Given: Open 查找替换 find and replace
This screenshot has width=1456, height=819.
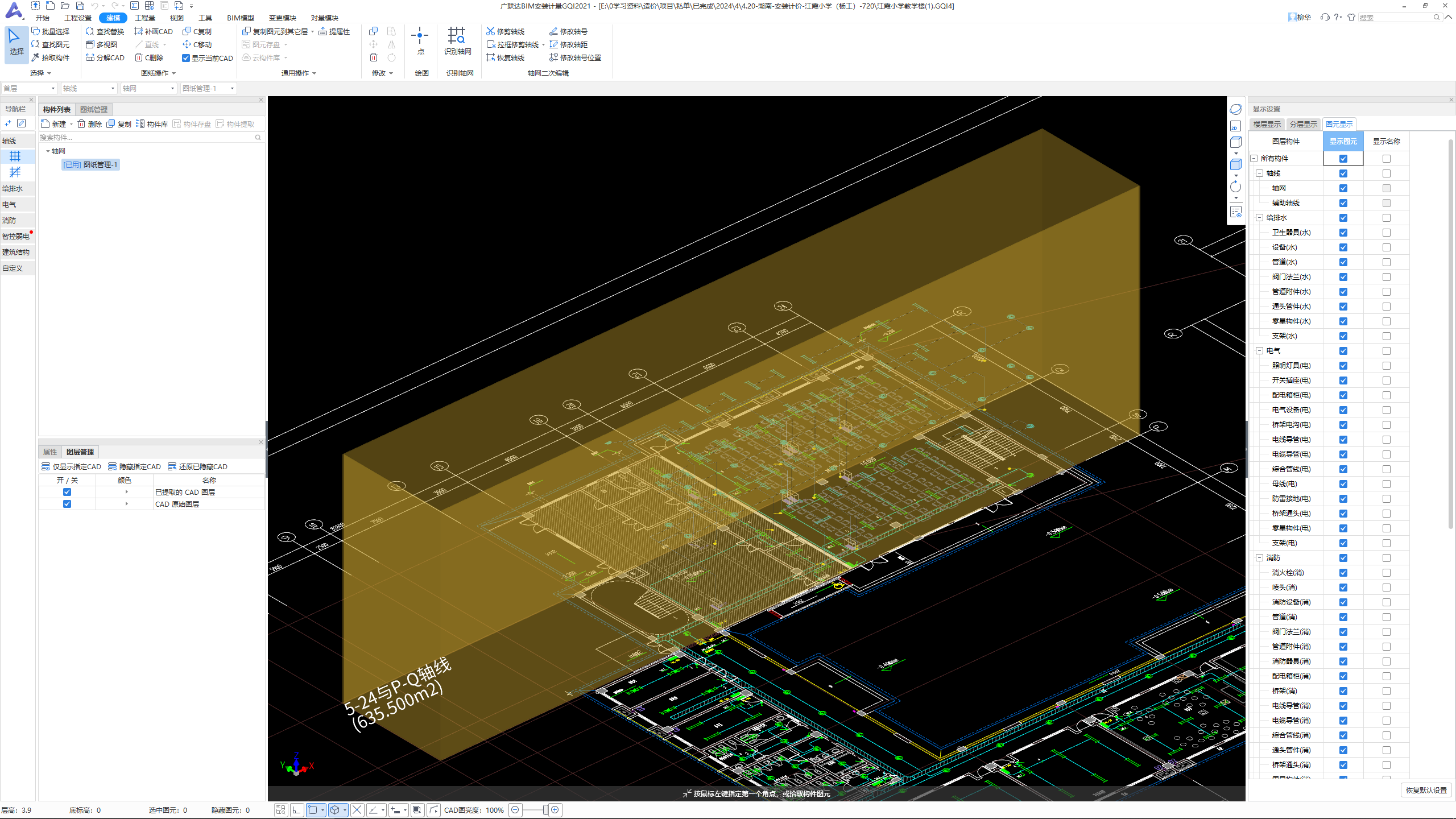Looking at the screenshot, I should (x=105, y=31).
